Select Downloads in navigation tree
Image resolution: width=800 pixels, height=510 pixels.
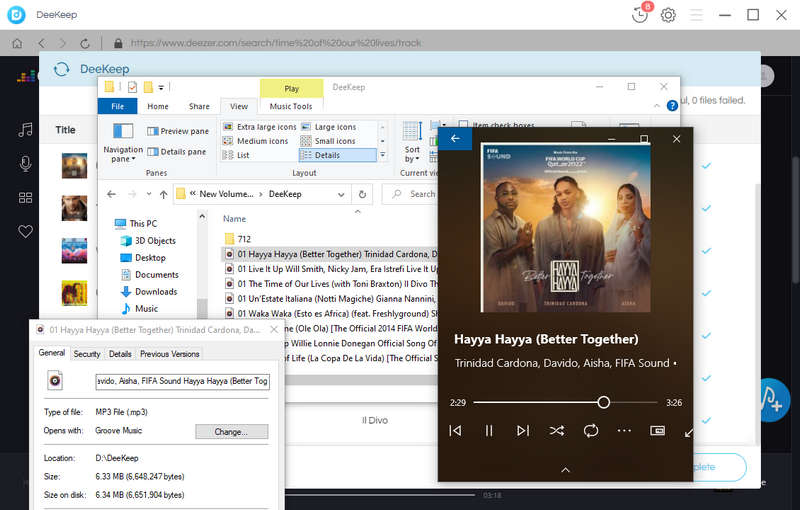(x=149, y=292)
